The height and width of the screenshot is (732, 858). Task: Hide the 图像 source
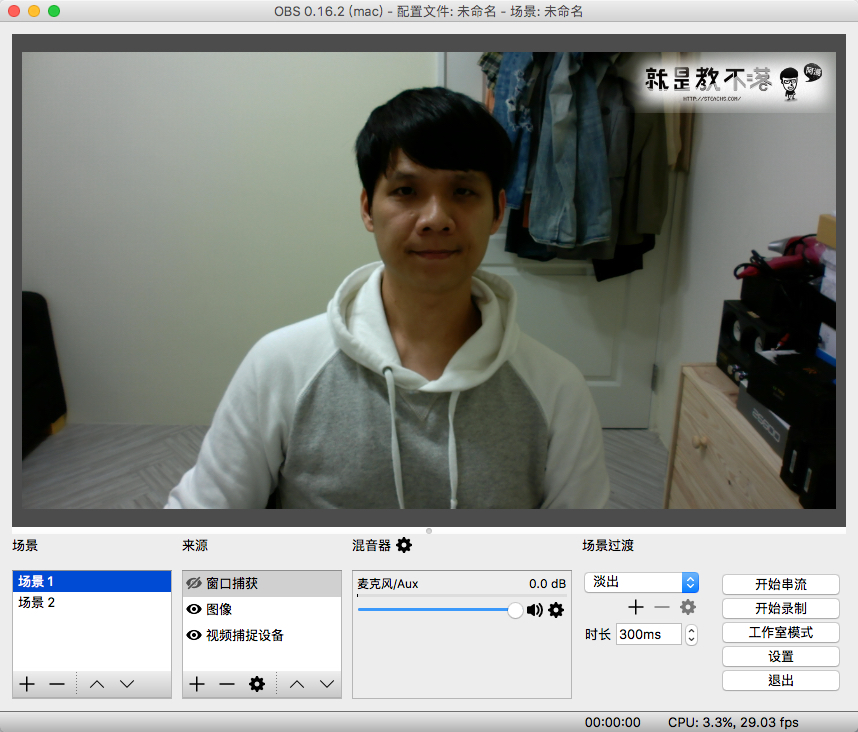tap(194, 609)
